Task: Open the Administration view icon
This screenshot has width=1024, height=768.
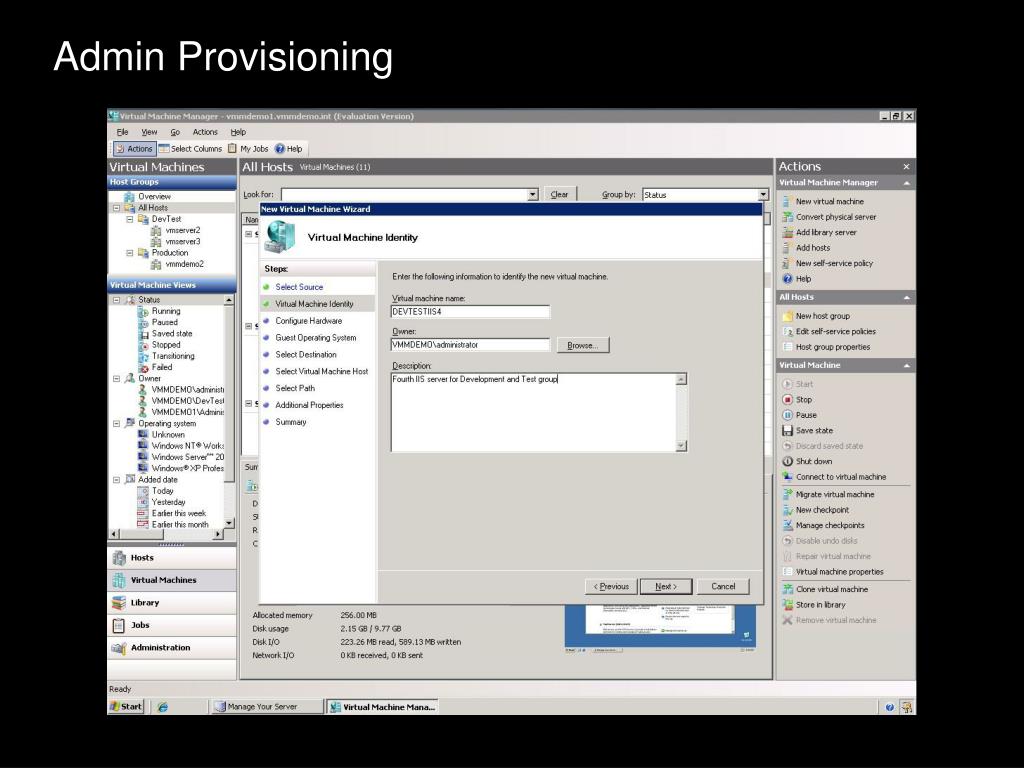Action: [119, 648]
